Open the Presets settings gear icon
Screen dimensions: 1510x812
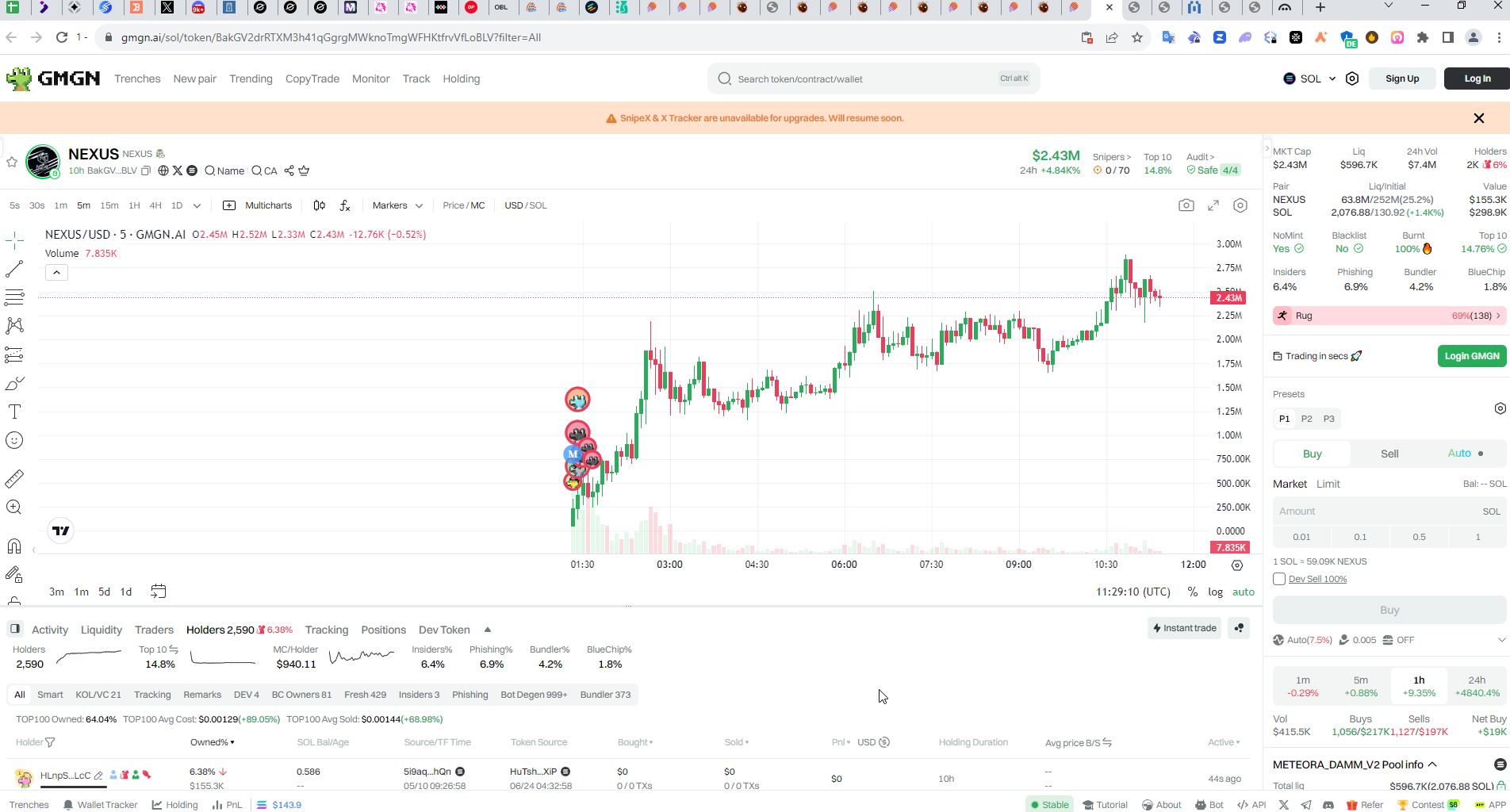pos(1500,408)
